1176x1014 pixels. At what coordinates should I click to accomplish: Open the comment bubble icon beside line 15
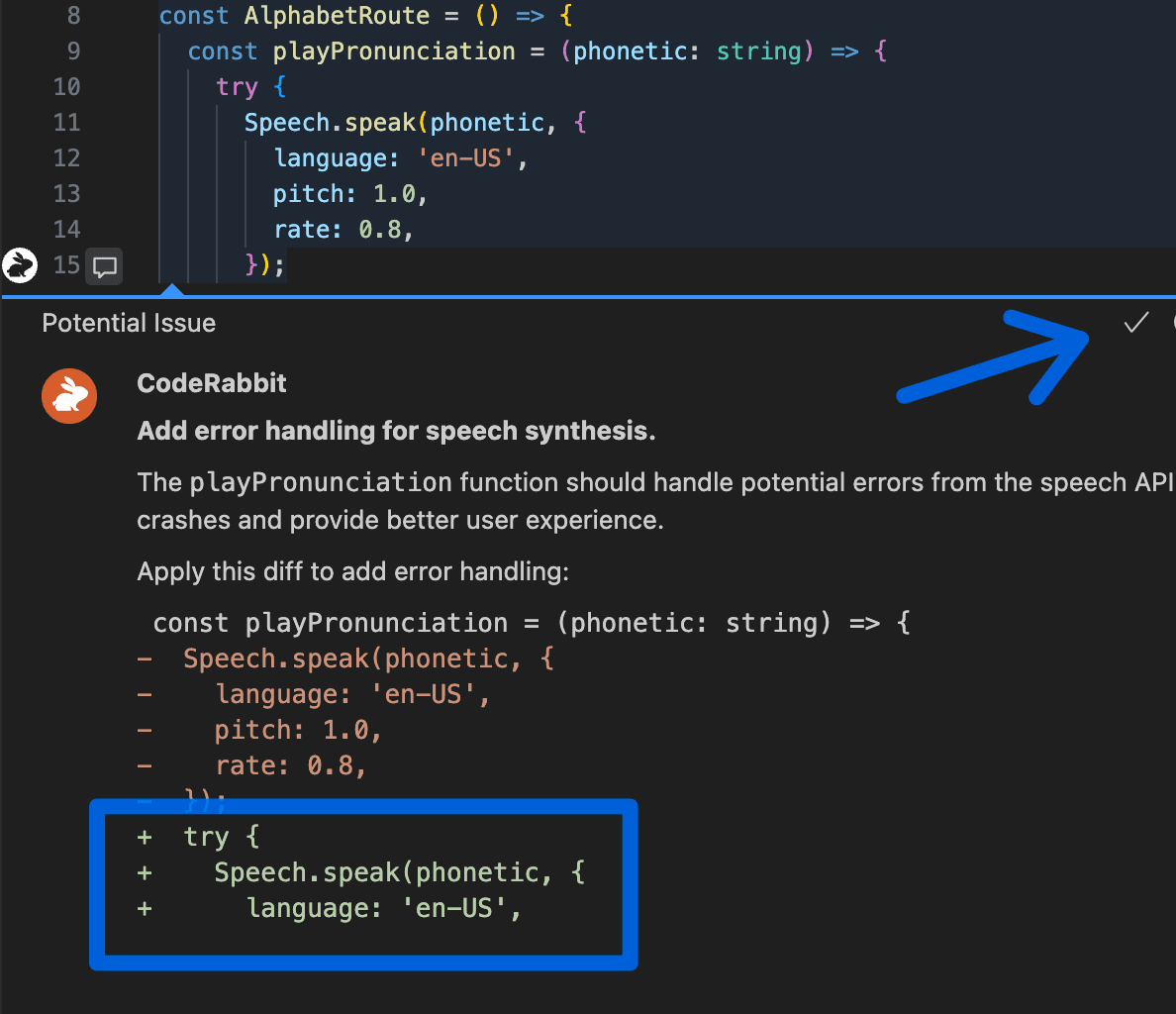105,266
